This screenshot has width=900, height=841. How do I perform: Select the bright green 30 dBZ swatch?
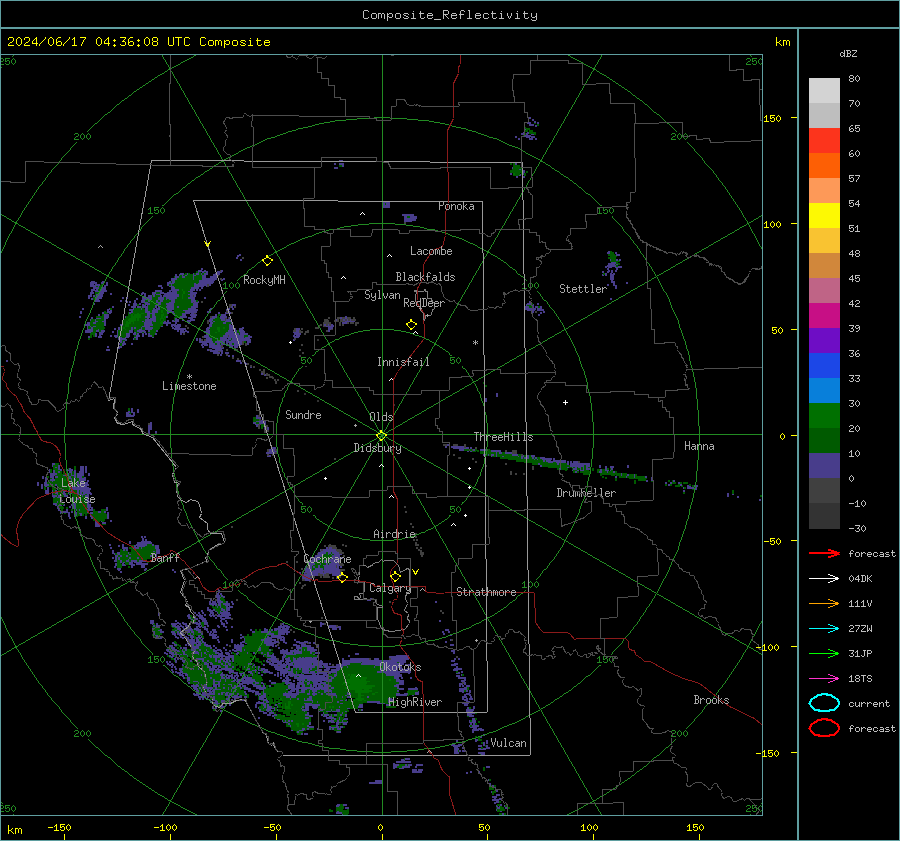824,416
